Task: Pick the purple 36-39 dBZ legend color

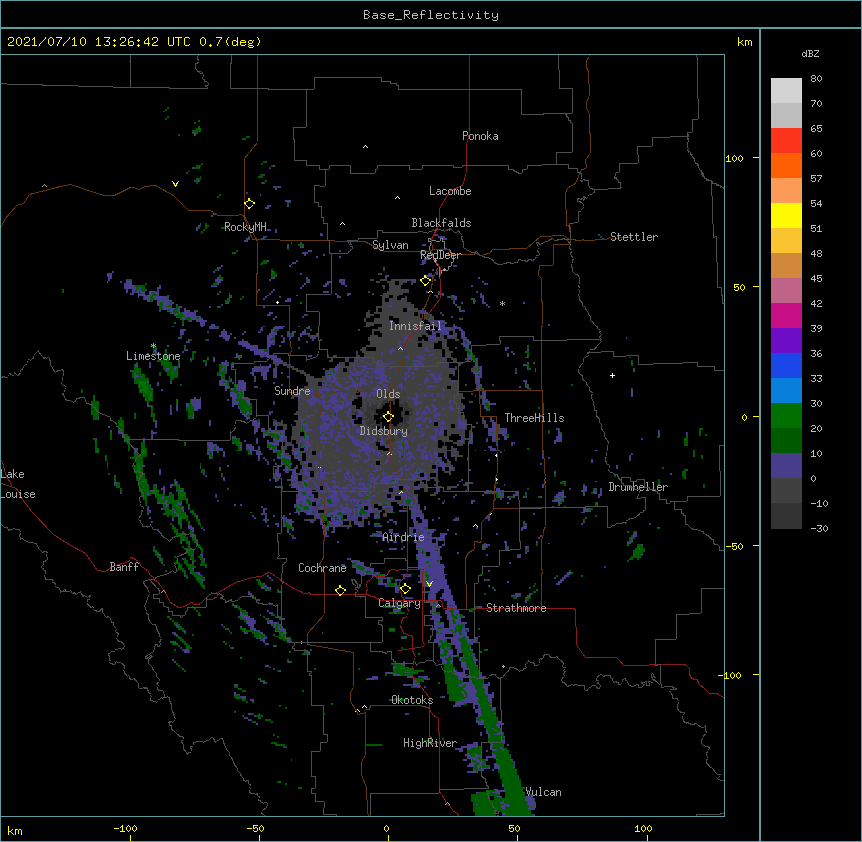Action: 786,341
